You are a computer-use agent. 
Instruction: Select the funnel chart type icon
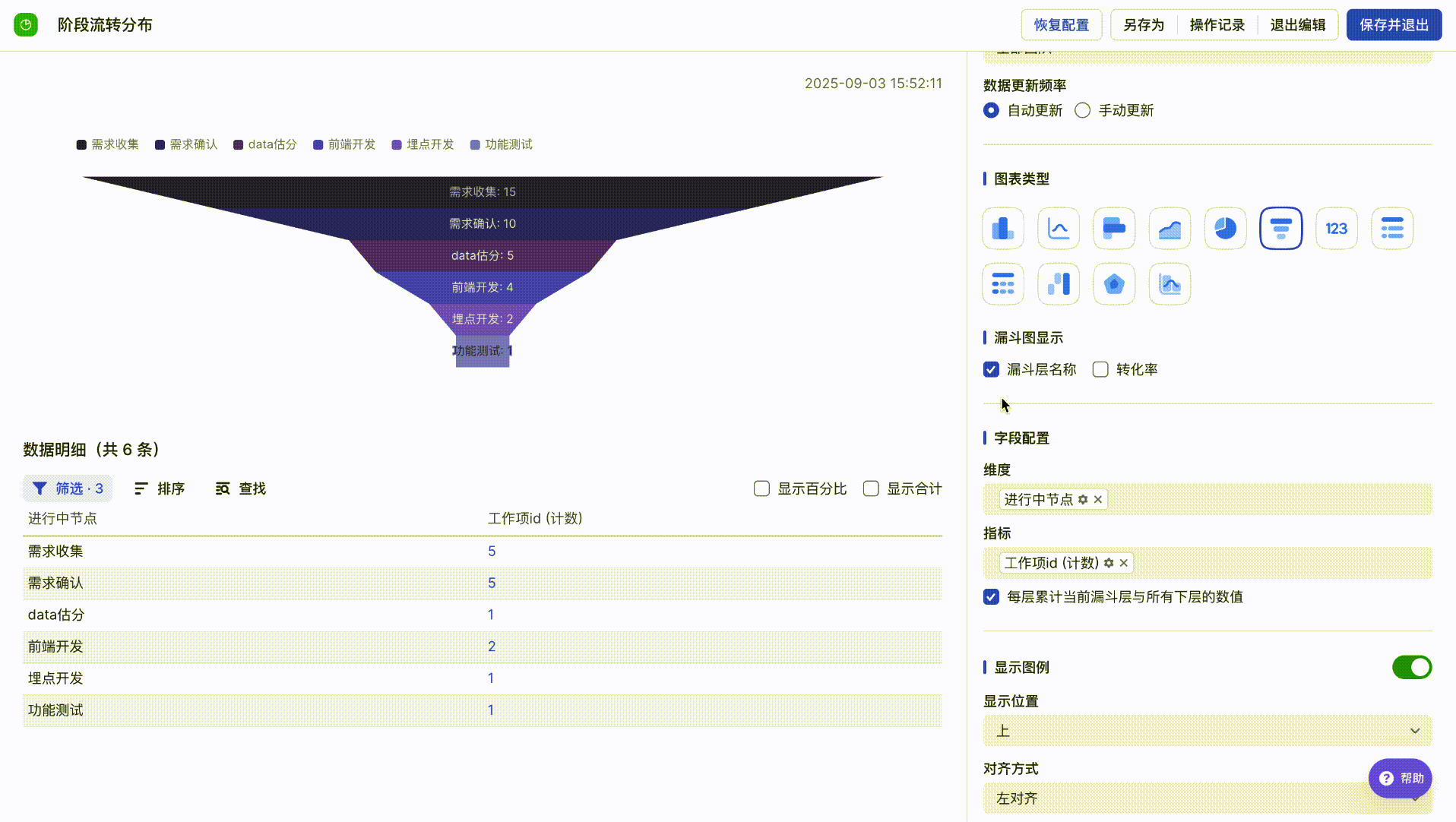pos(1281,228)
